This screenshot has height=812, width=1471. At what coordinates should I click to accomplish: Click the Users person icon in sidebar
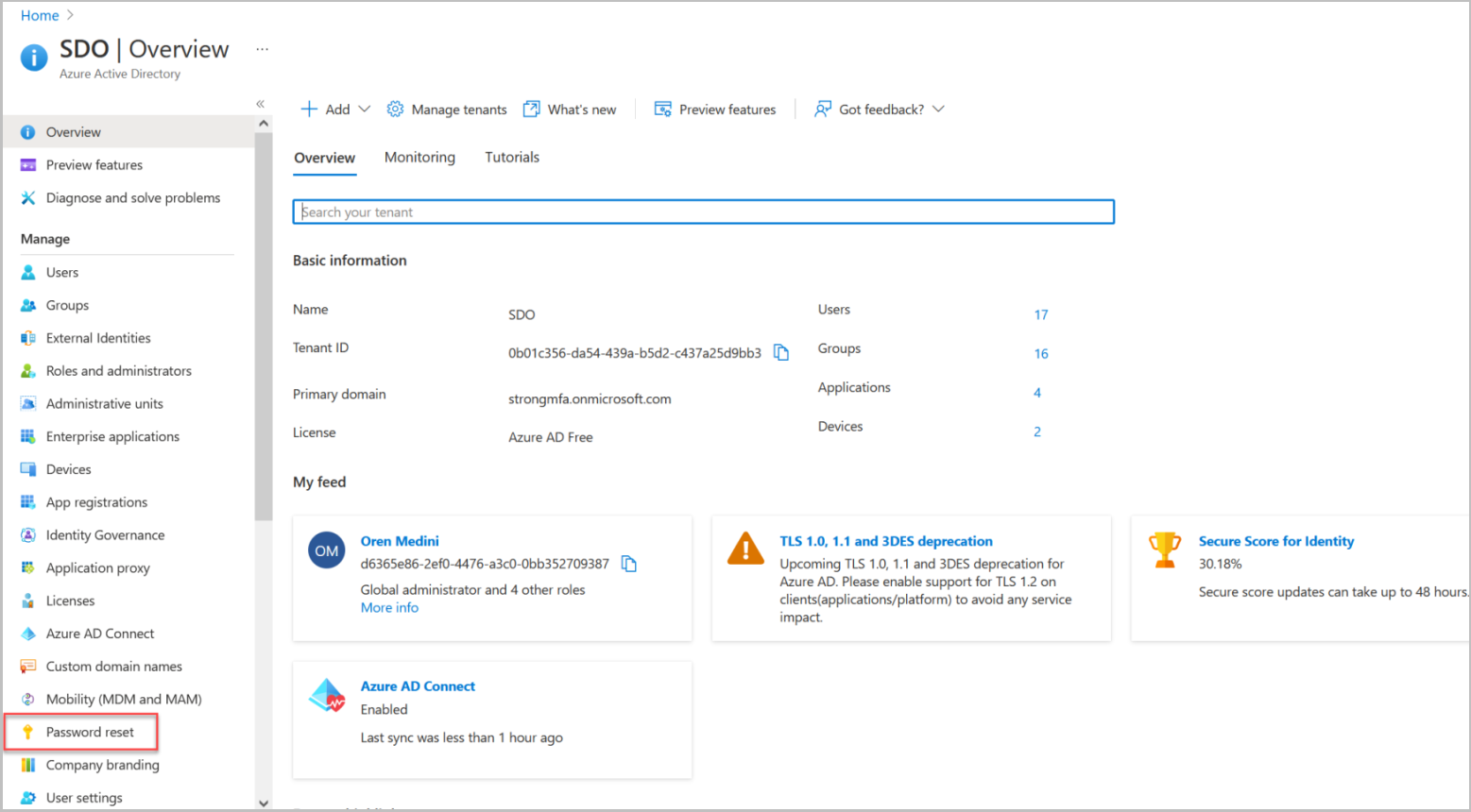[28, 273]
